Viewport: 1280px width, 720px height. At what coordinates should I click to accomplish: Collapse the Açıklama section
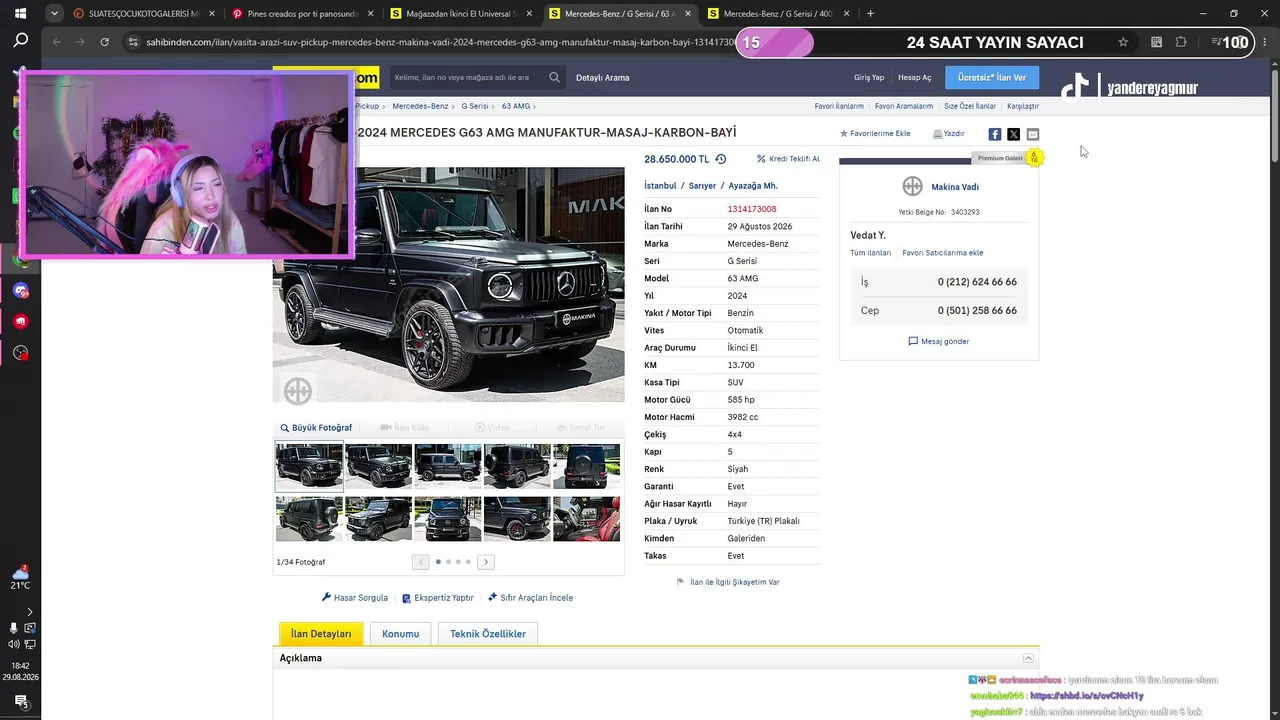[x=1028, y=658]
